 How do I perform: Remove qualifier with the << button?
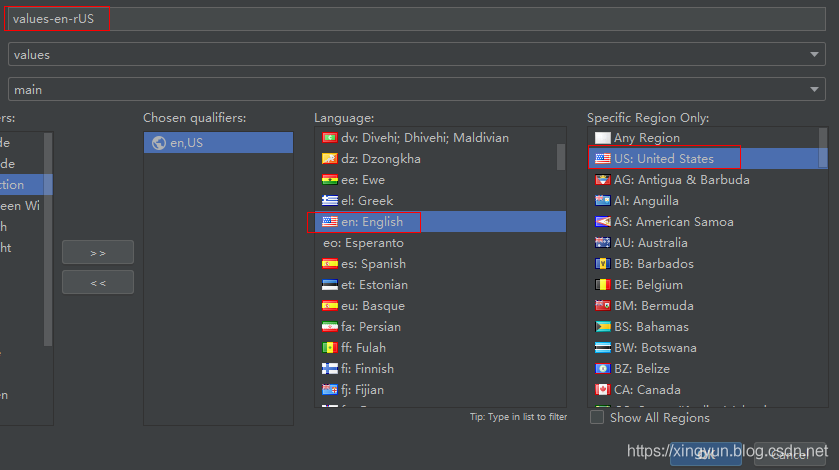pyautogui.click(x=98, y=282)
